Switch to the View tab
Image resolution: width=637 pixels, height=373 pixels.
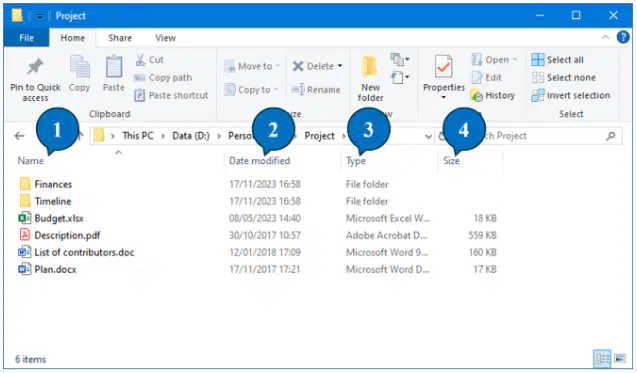[165, 38]
